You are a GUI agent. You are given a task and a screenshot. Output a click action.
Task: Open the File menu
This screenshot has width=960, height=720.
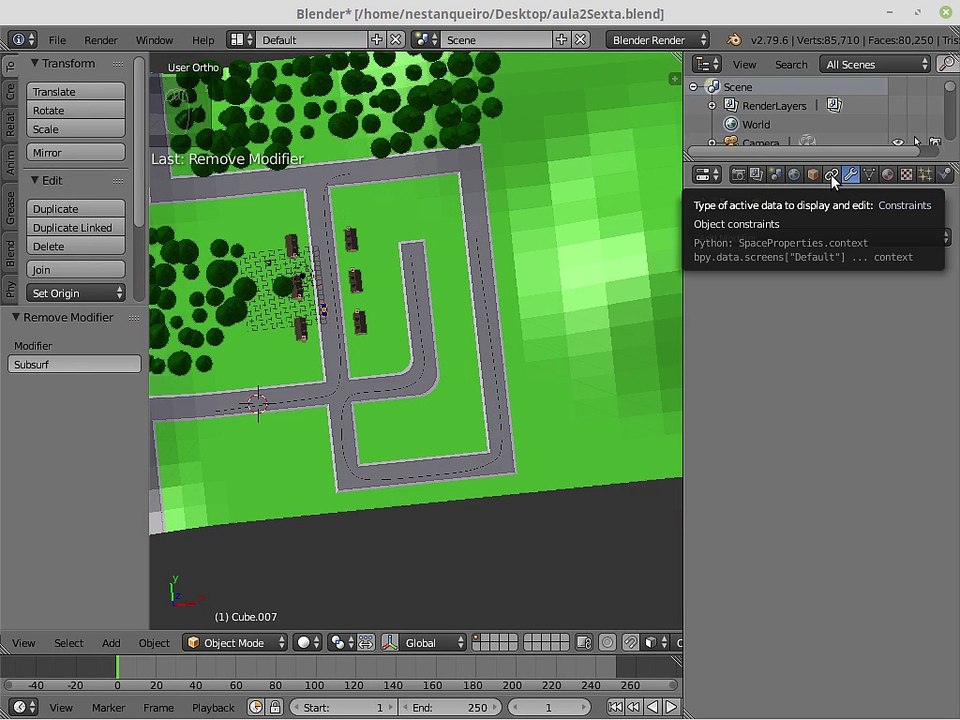[57, 40]
